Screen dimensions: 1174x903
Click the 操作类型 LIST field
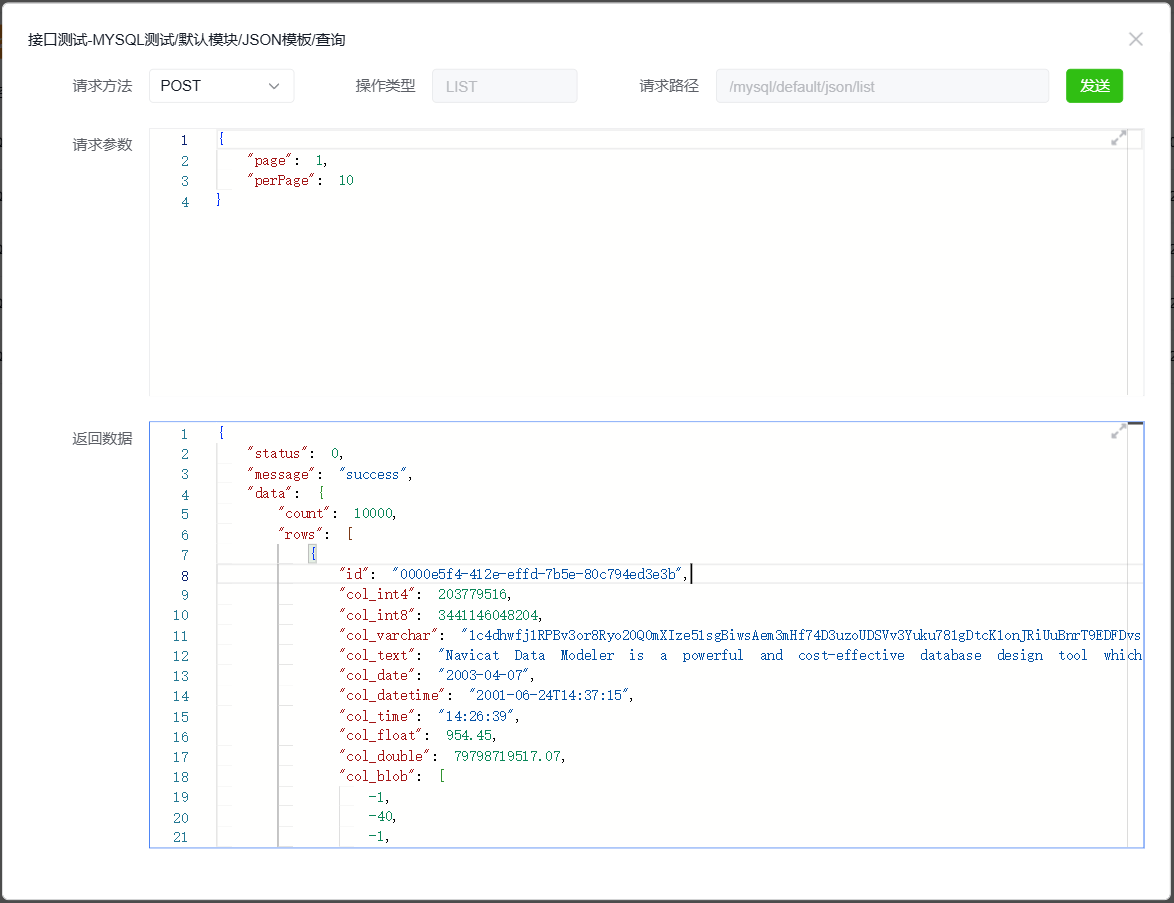504,86
